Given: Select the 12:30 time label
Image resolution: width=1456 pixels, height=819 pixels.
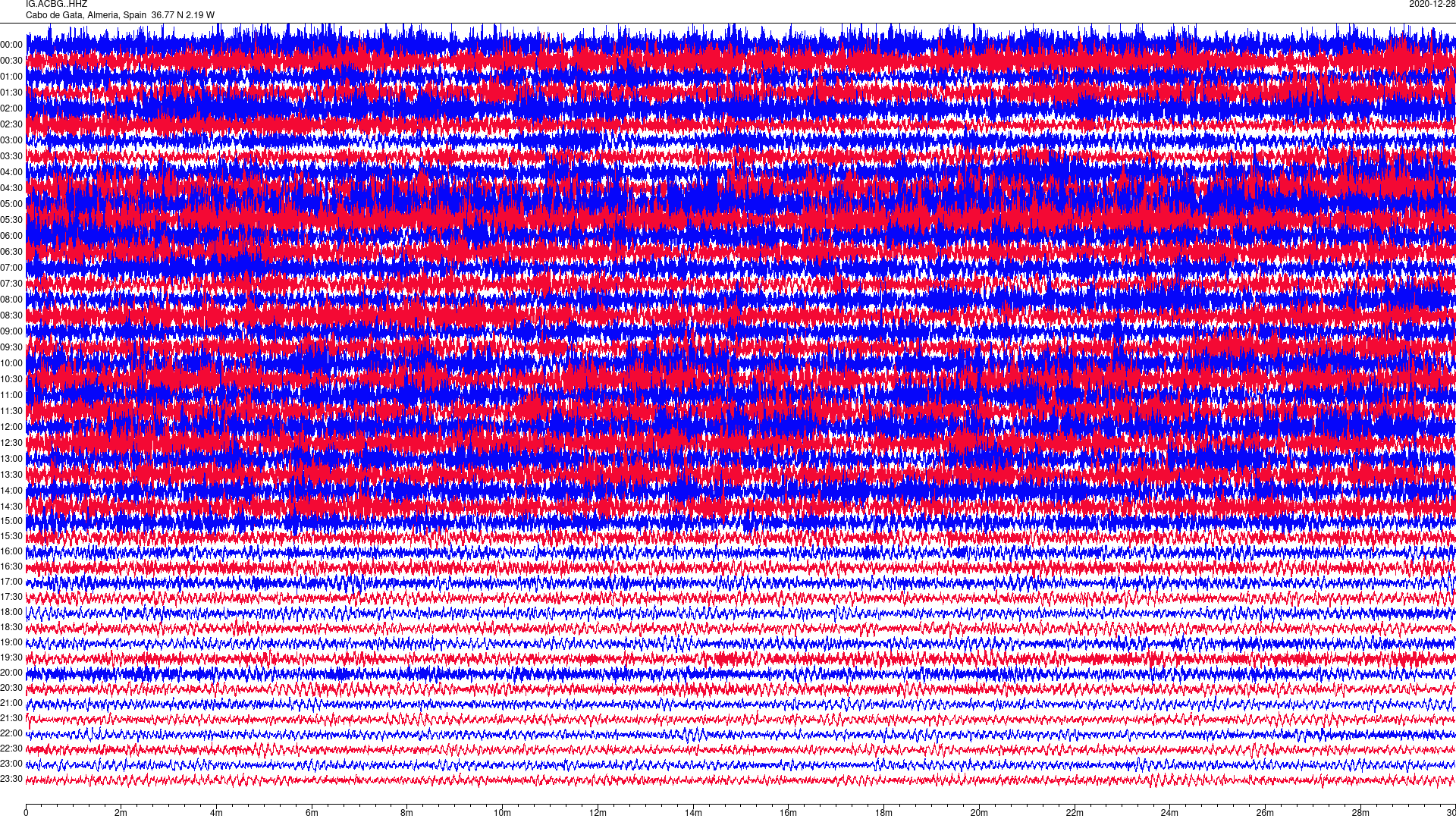Looking at the screenshot, I should 11,443.
